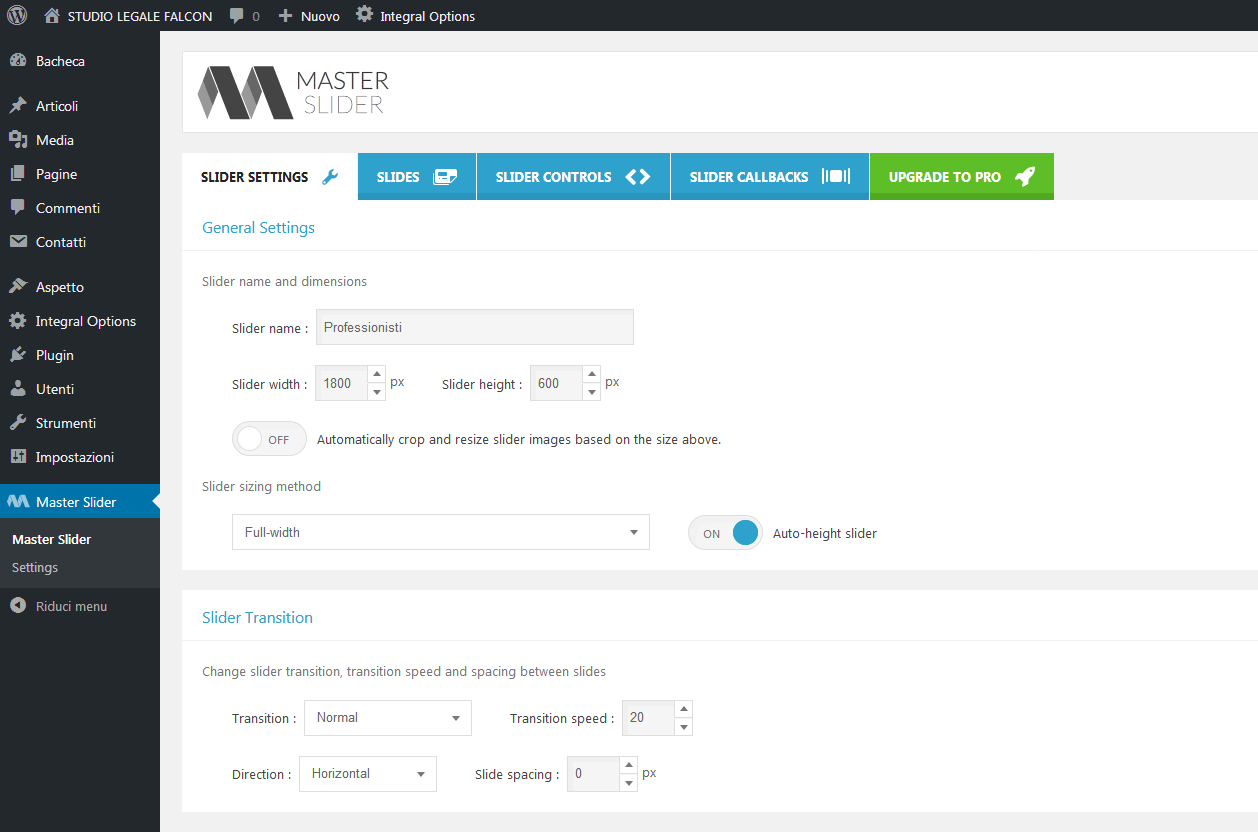Image resolution: width=1258 pixels, height=832 pixels.
Task: Click the Slider Transition heading
Action: (257, 617)
